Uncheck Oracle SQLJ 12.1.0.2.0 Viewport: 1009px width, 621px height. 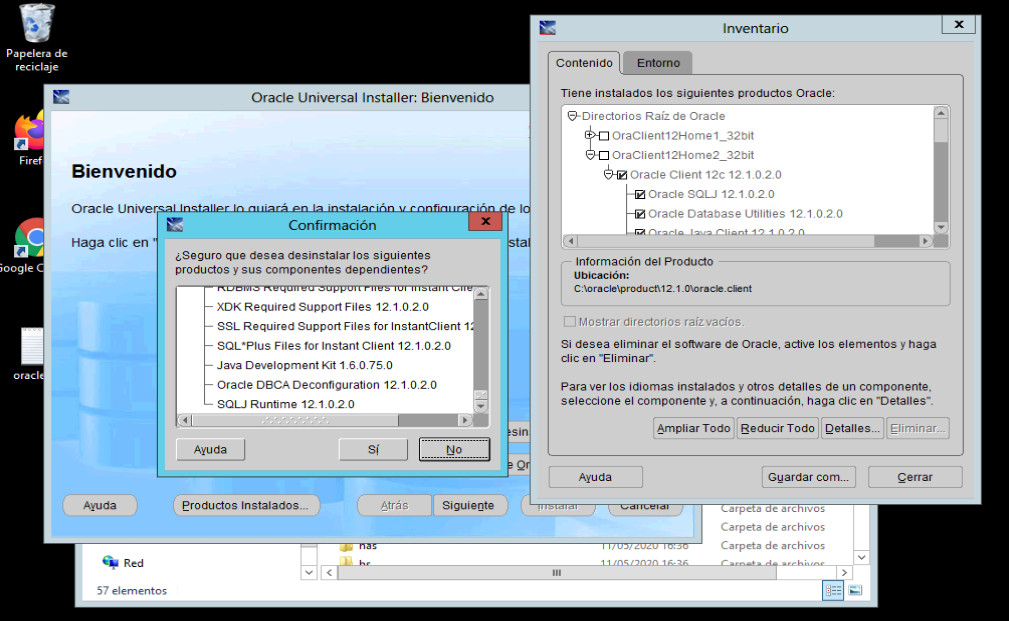(642, 194)
